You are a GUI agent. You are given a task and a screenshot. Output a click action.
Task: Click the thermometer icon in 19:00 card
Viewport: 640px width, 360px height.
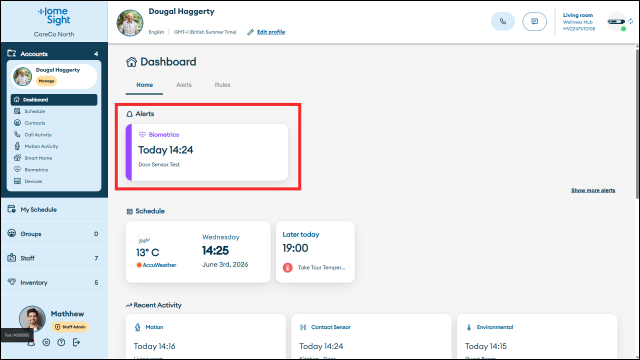[288, 268]
